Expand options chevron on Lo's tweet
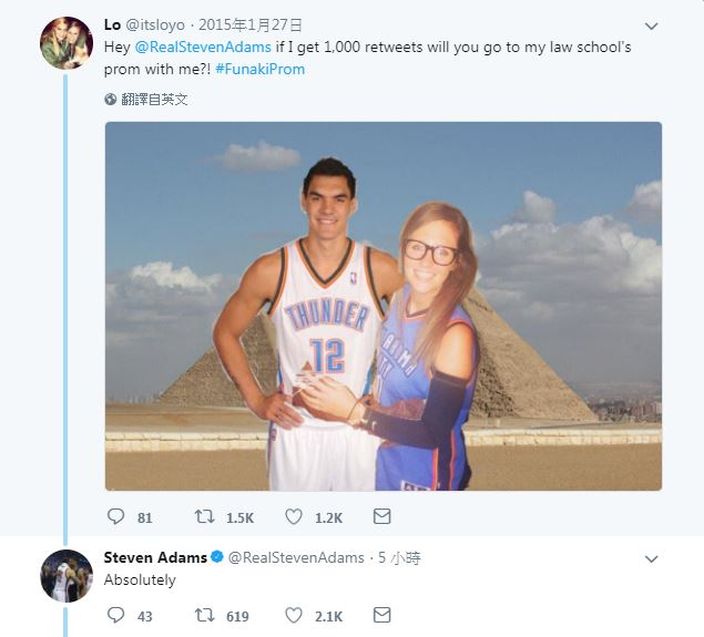The height and width of the screenshot is (637, 704). [x=651, y=26]
